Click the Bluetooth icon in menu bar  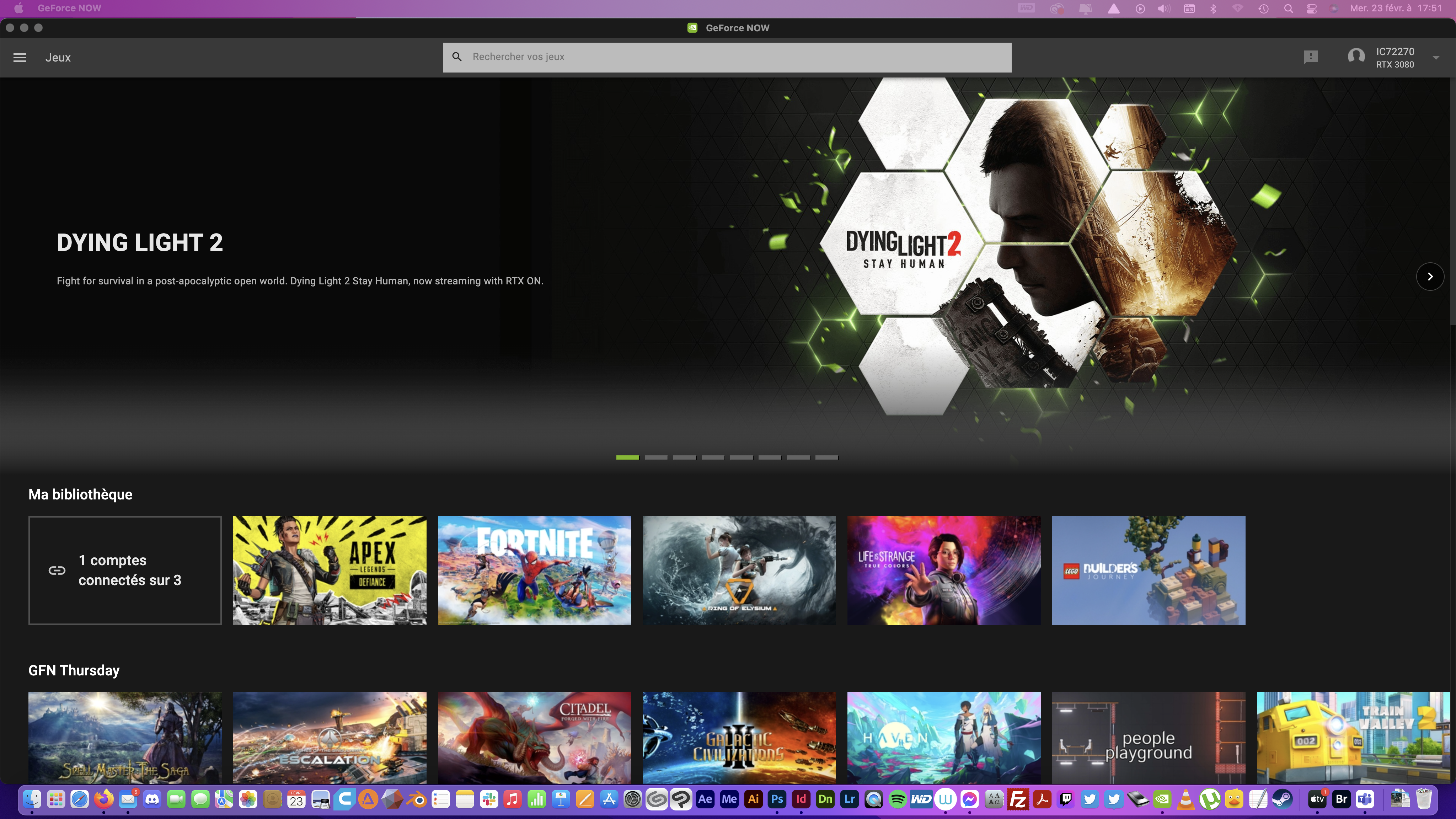[1213, 9]
